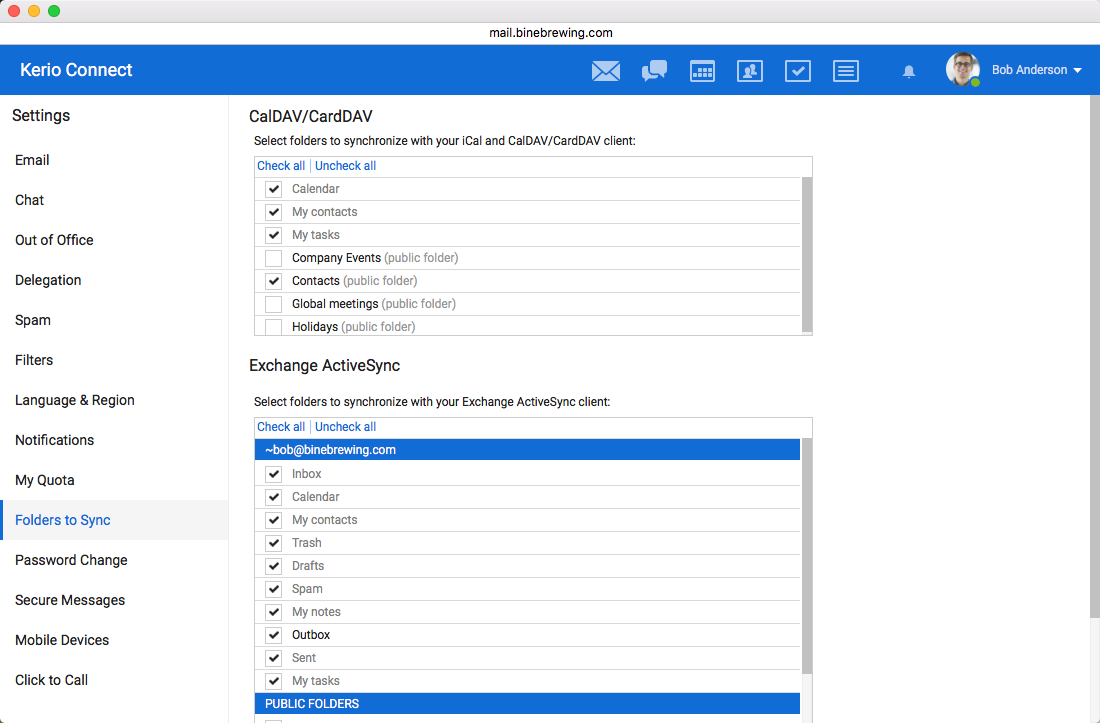
Task: Click the Kerio Connect logo text
Action: pos(76,70)
